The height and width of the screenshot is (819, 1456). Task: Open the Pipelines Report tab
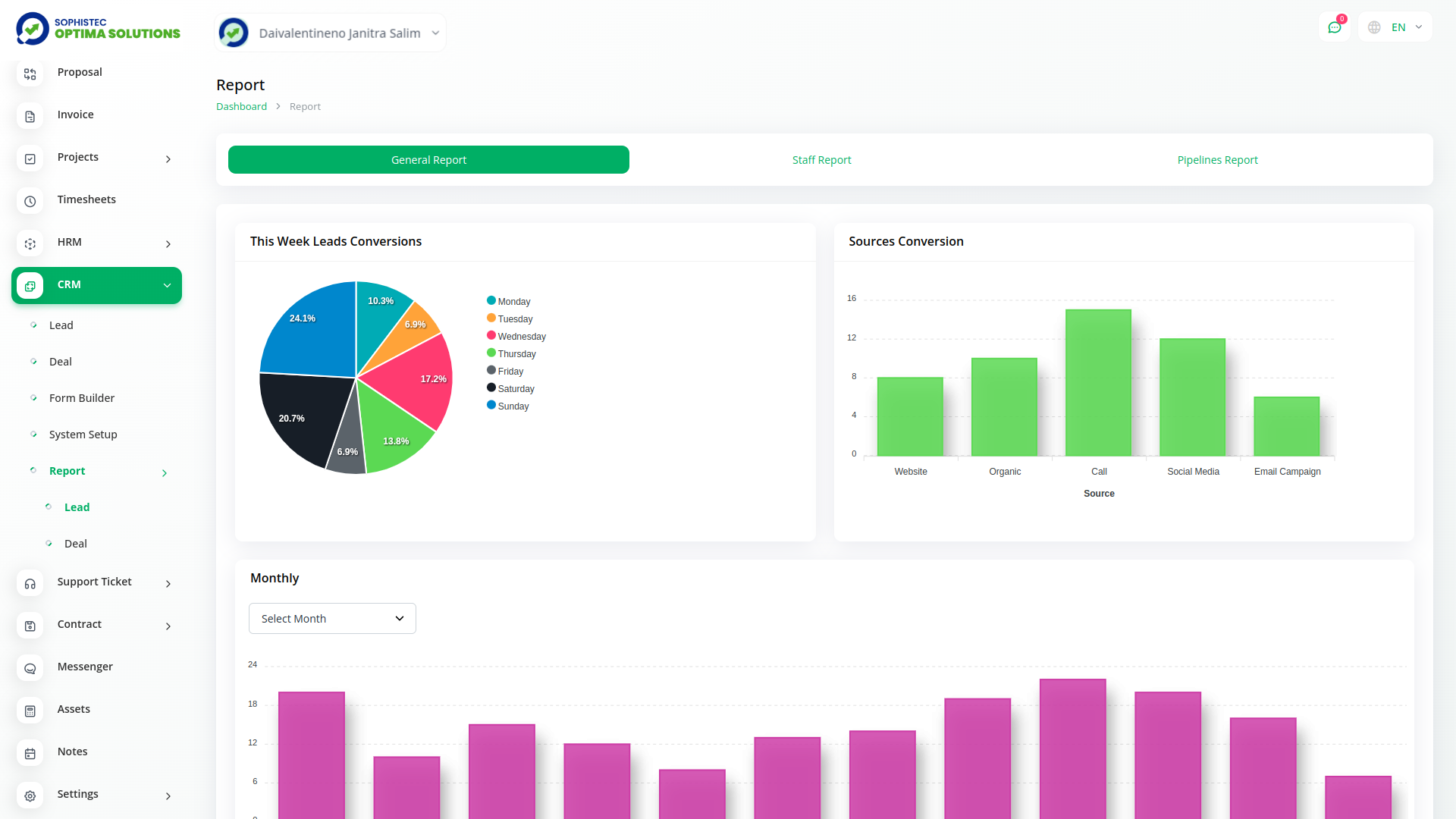[x=1217, y=159]
